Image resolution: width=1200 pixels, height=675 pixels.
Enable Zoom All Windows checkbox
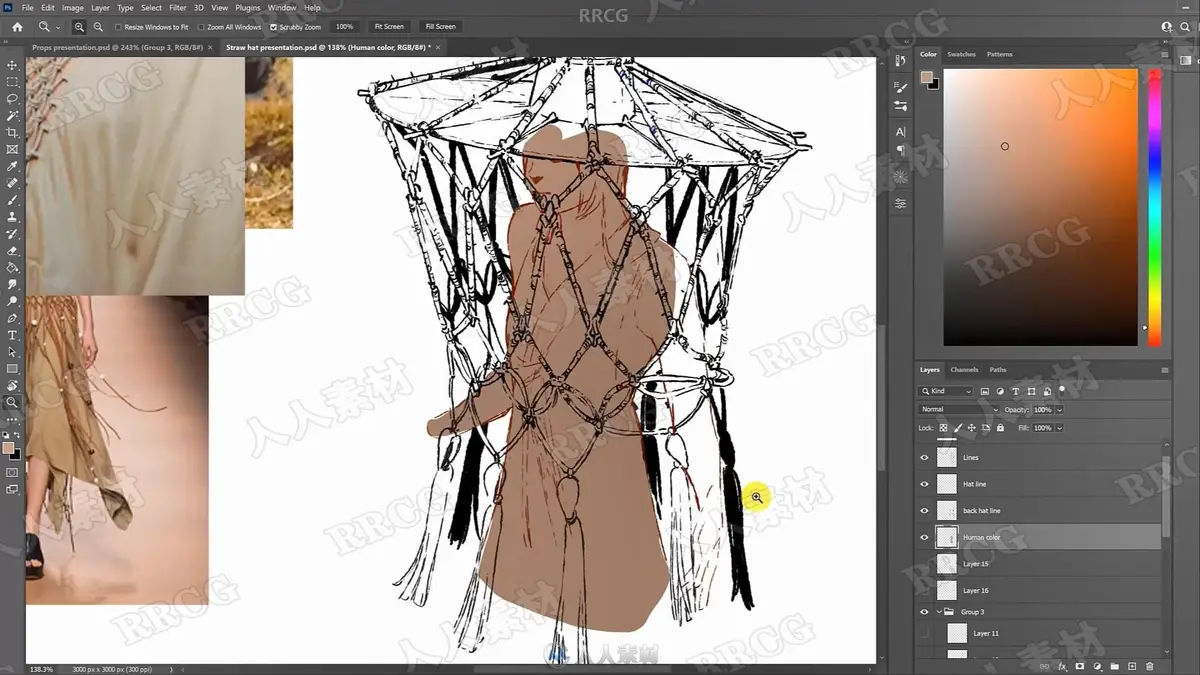[x=201, y=27]
